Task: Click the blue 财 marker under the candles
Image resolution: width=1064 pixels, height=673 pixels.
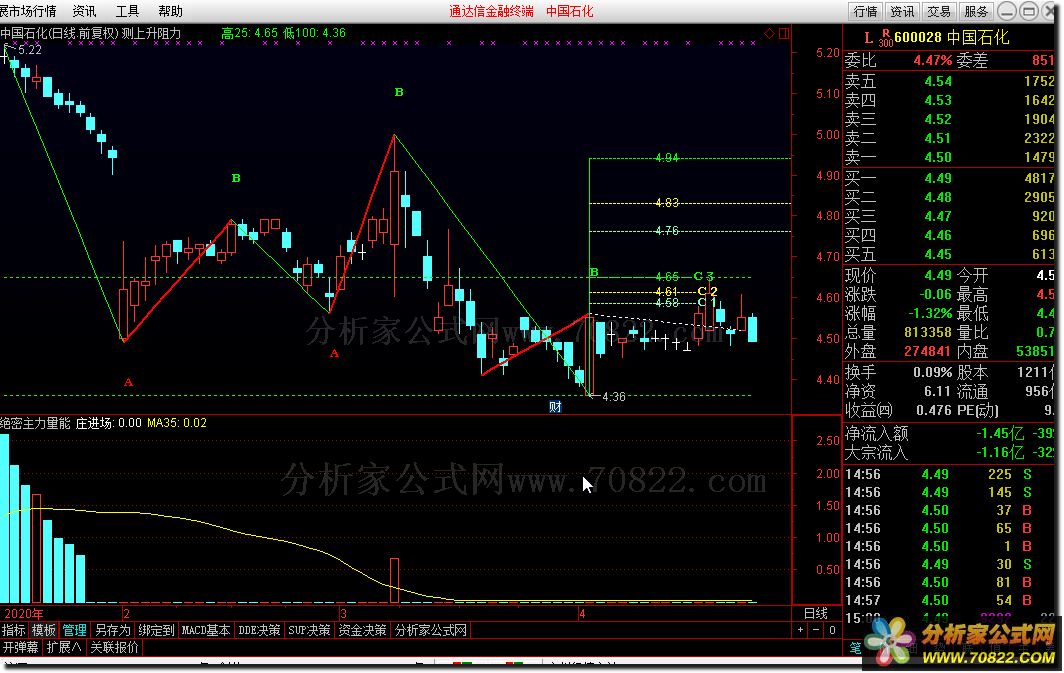Action: pos(555,406)
